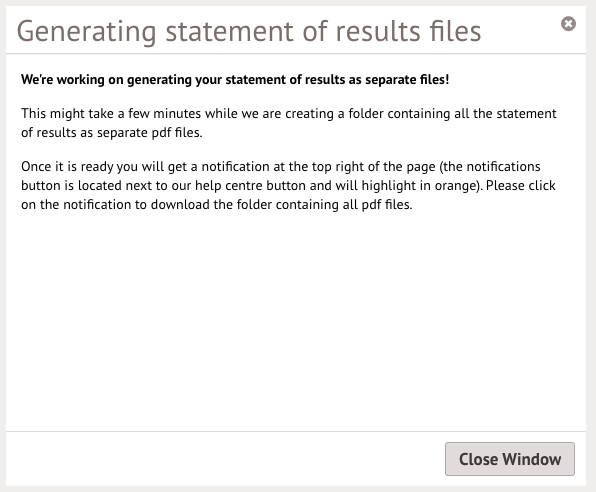Dismiss the dialog using the X icon
Image resolution: width=596 pixels, height=492 pixels.
click(568, 24)
